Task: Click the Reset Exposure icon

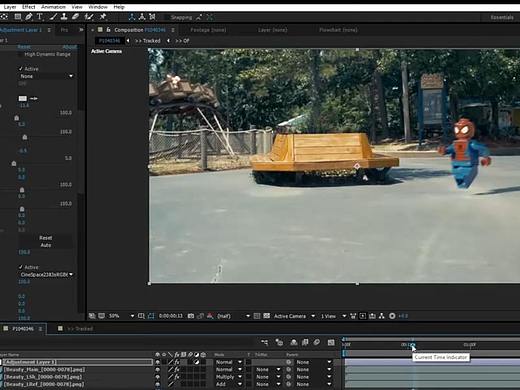Action: pos(392,316)
